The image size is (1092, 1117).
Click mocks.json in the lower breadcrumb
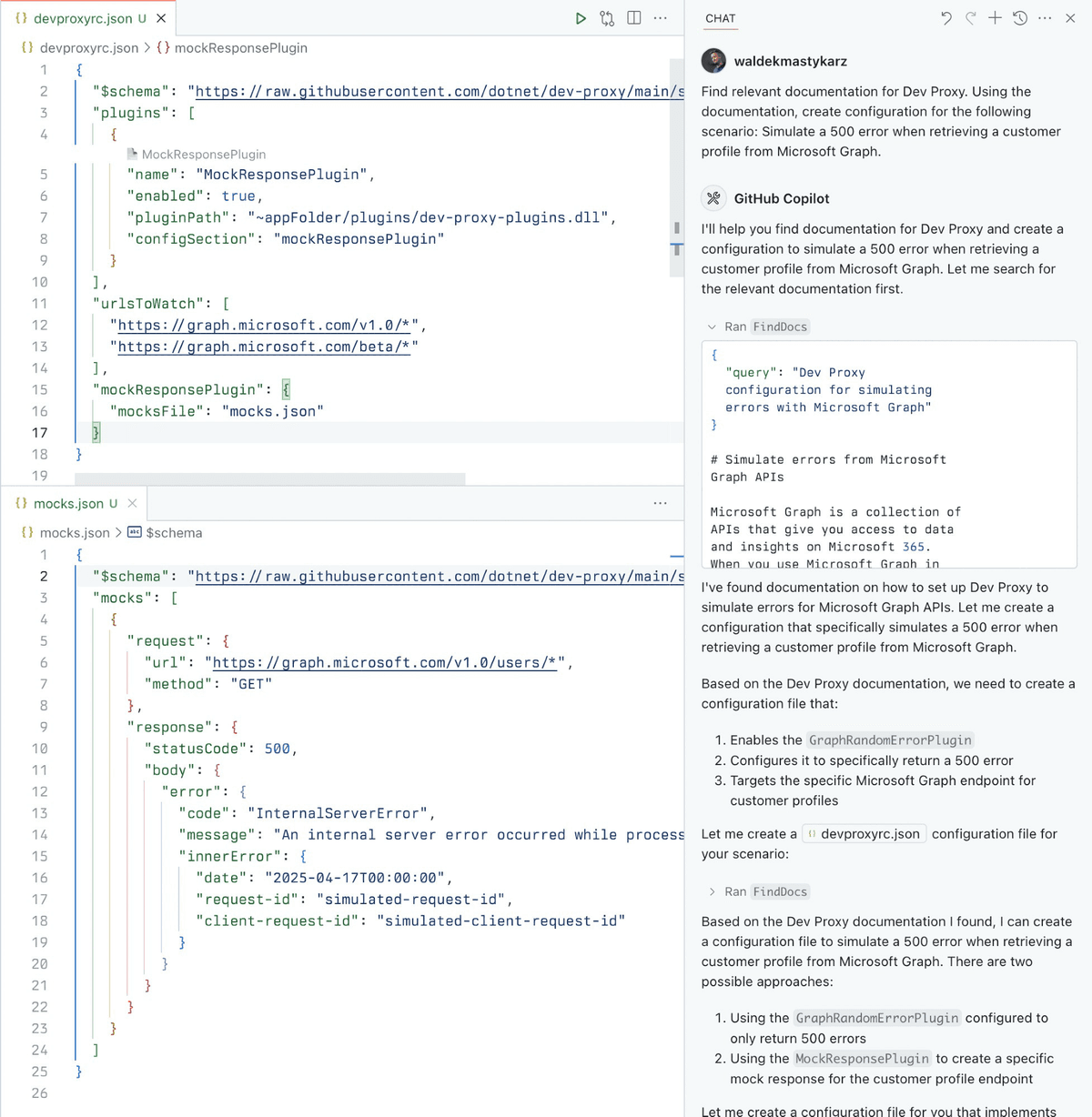click(x=75, y=533)
